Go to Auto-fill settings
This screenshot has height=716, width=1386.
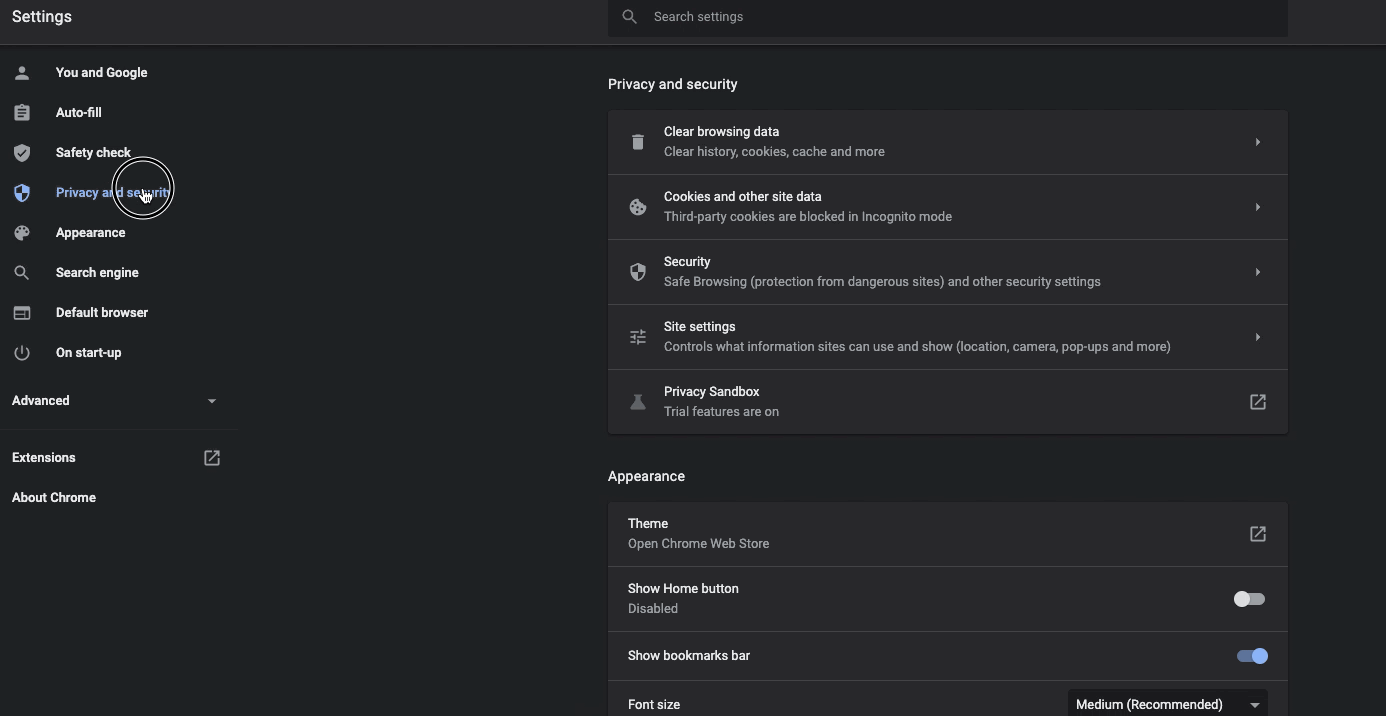point(79,113)
